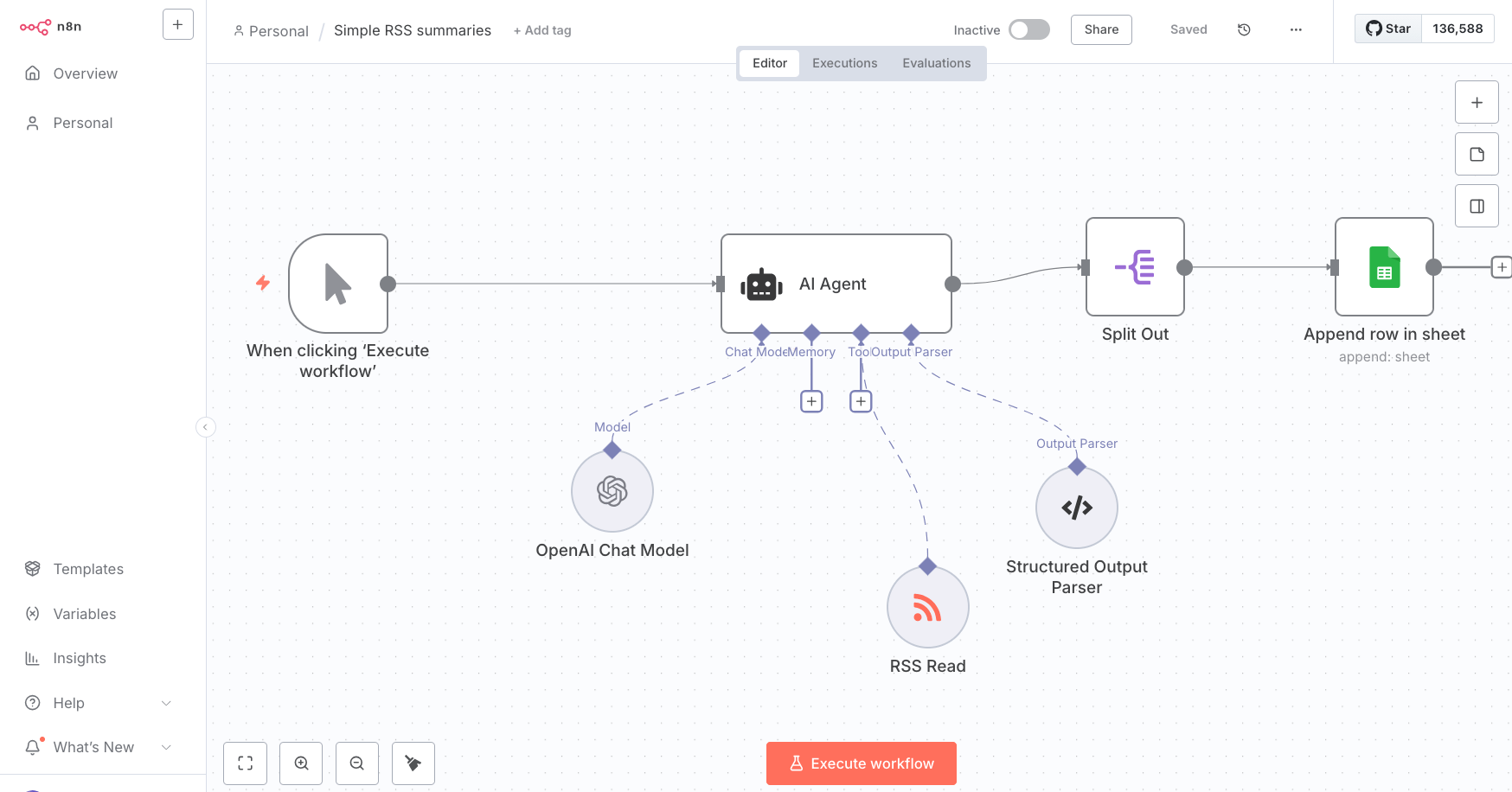This screenshot has height=792, width=1512.
Task: Click the Saved status label
Action: (1188, 29)
